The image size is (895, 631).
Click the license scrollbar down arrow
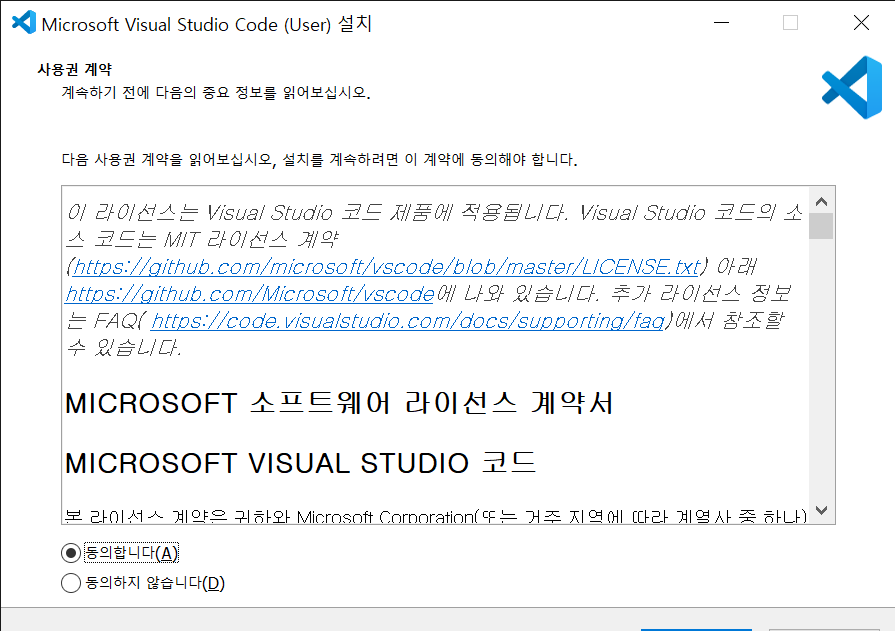821,511
